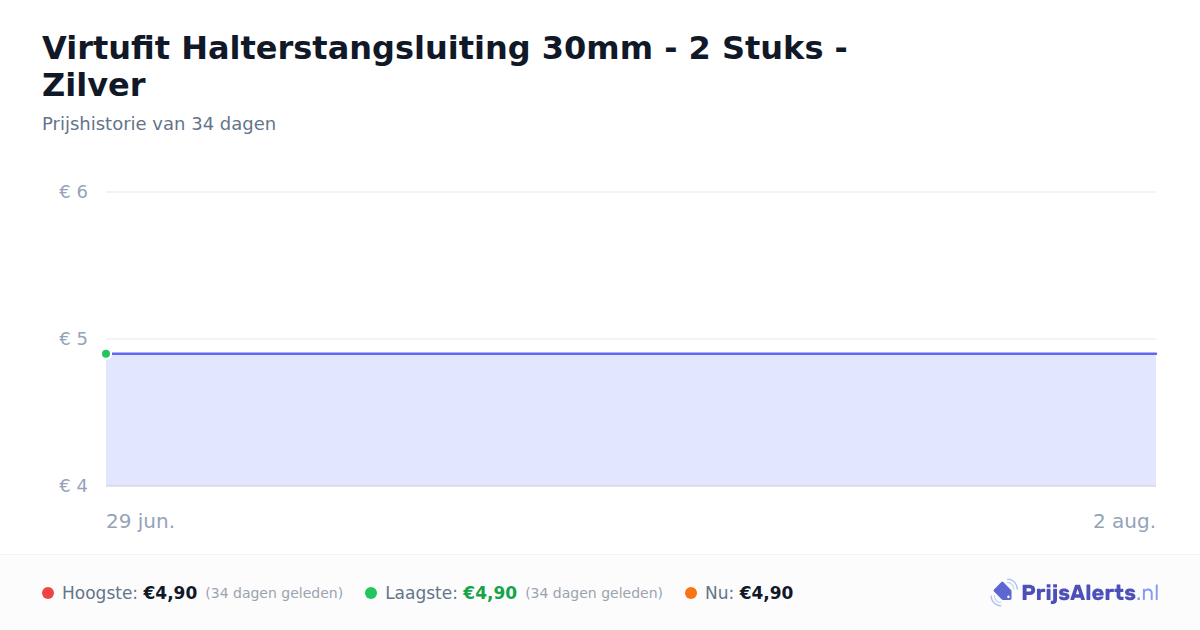Click the orange Nu legend dot
Screen dimensions: 1200x630
pyautogui.click(x=691, y=593)
